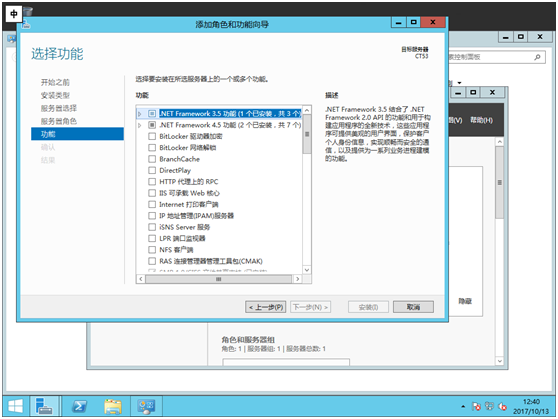
Task: Click the feature list vertical scrollbar thumb
Action: pyautogui.click(x=307, y=134)
